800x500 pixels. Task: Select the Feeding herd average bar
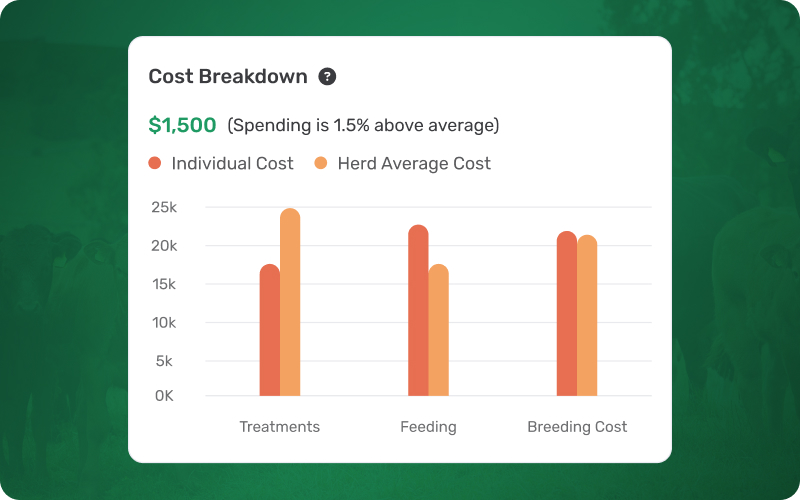tap(439, 330)
